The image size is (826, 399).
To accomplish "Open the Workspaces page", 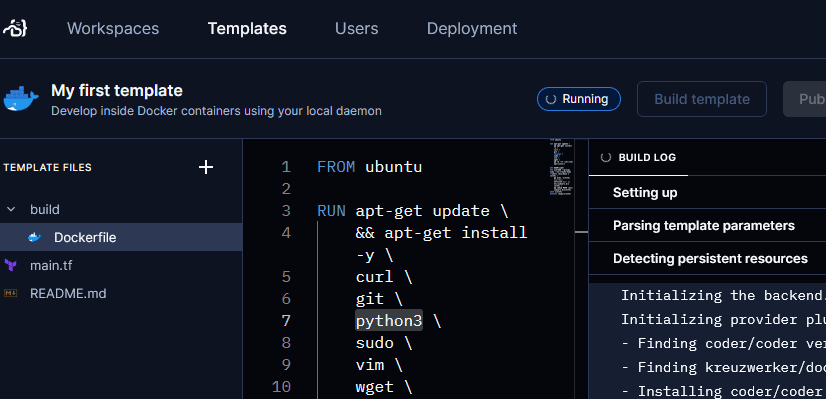I will pyautogui.click(x=113, y=28).
